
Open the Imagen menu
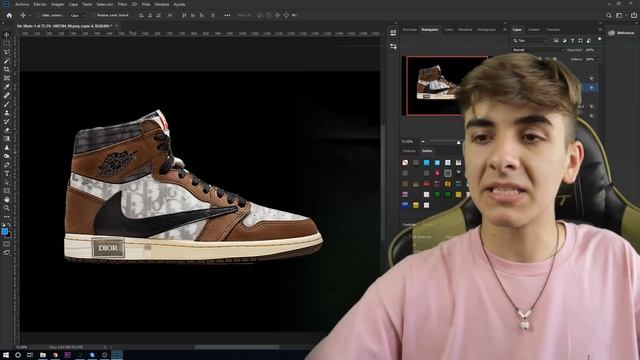click(57, 4)
